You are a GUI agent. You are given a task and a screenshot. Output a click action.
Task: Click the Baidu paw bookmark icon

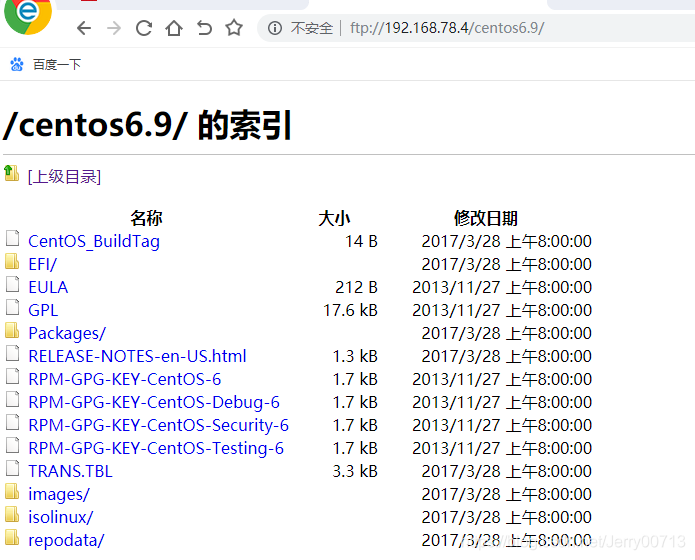coord(17,65)
